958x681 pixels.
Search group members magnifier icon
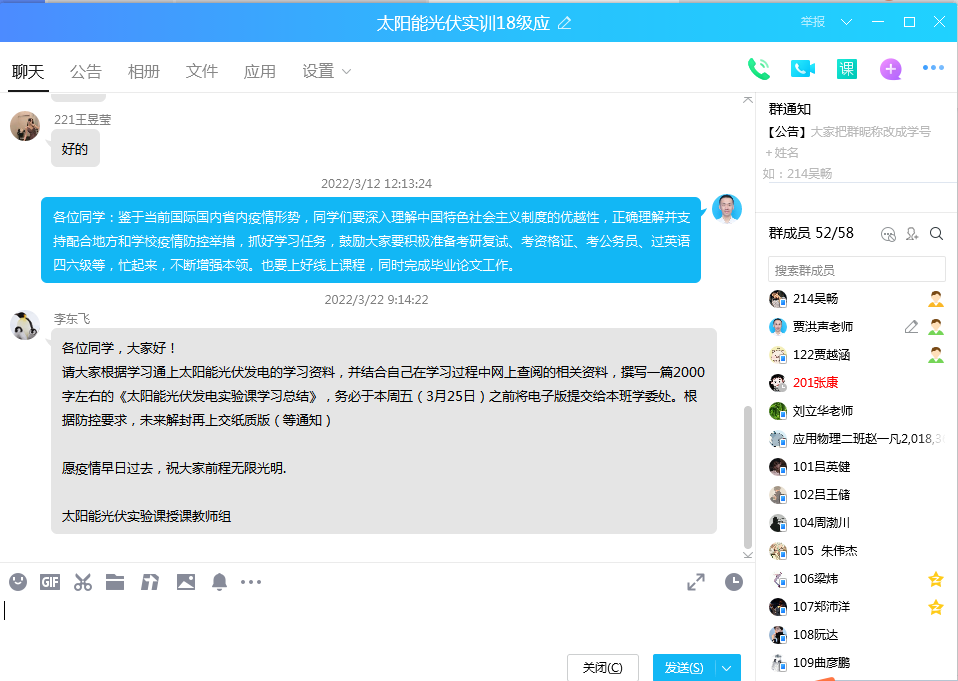point(937,234)
